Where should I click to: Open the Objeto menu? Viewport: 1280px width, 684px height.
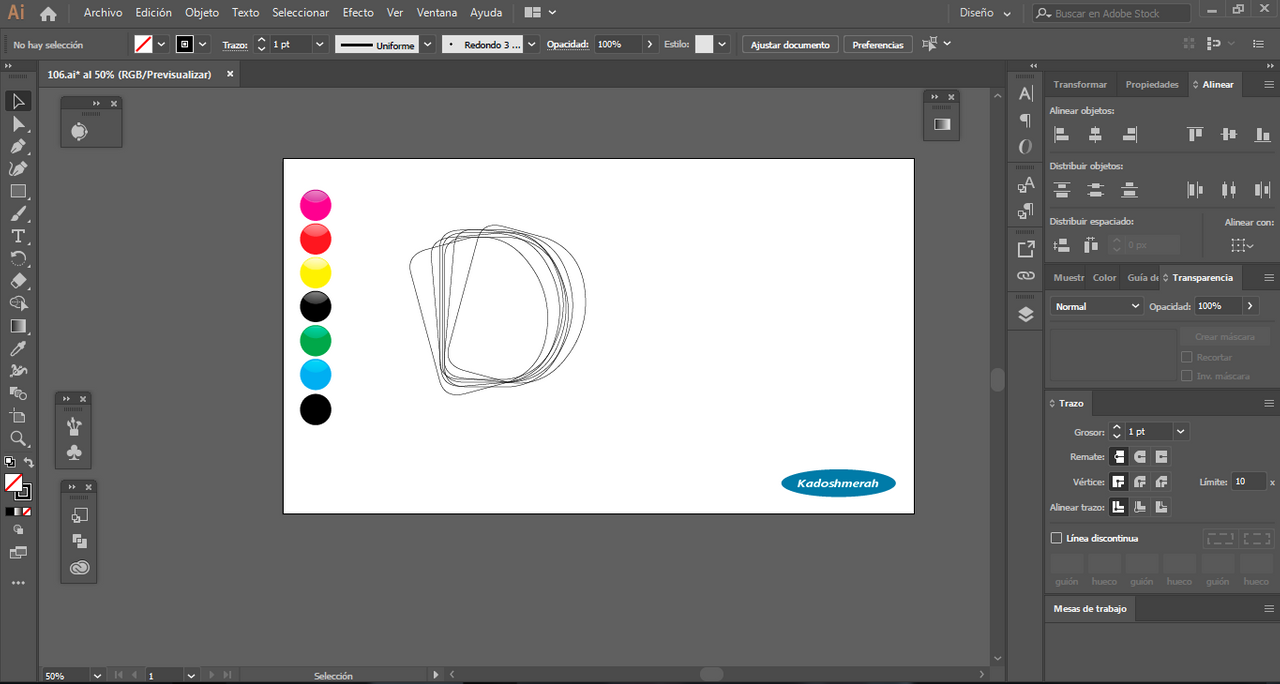(201, 13)
